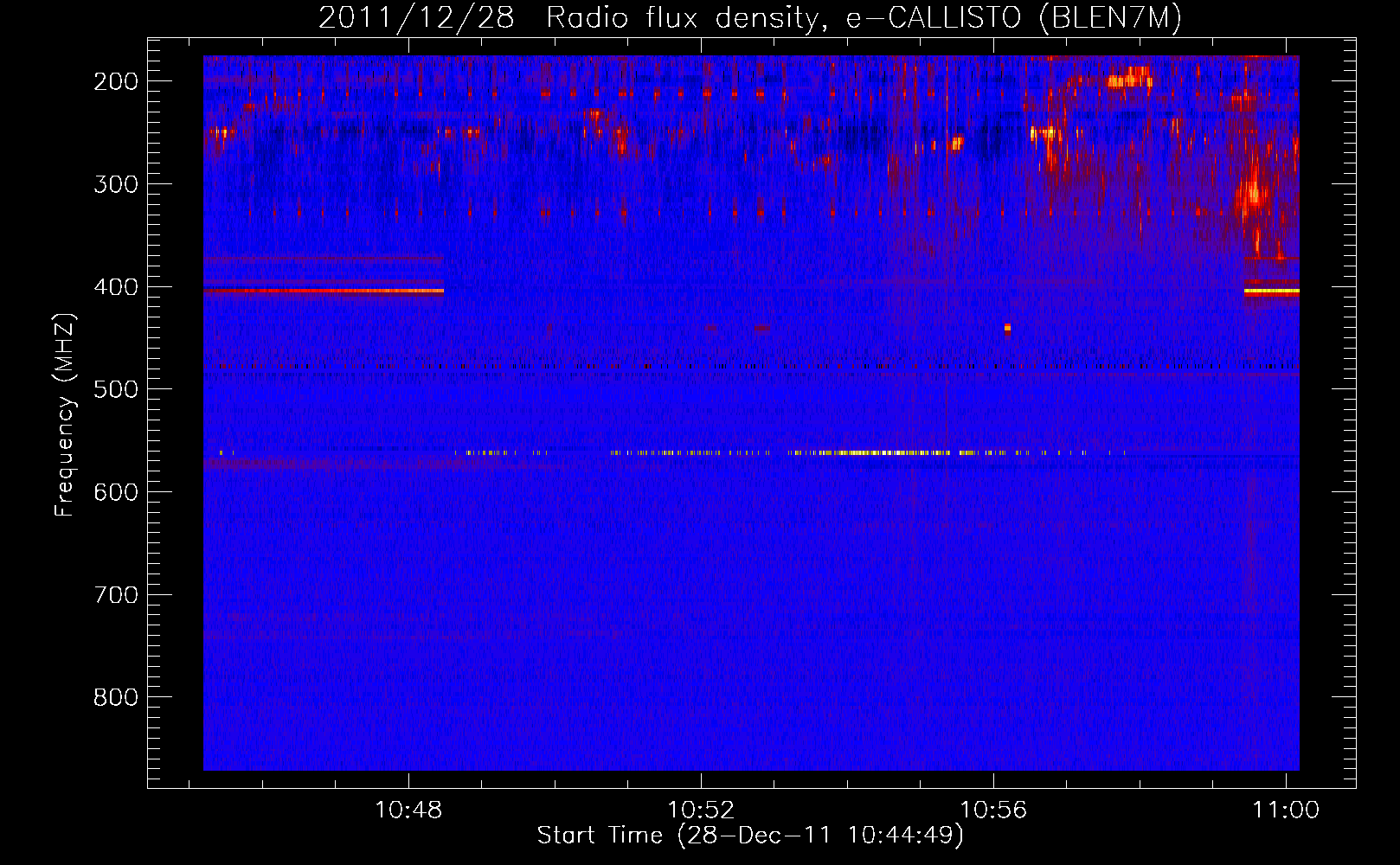Click the "Frequency (MHZ)" axis label

pos(65,414)
